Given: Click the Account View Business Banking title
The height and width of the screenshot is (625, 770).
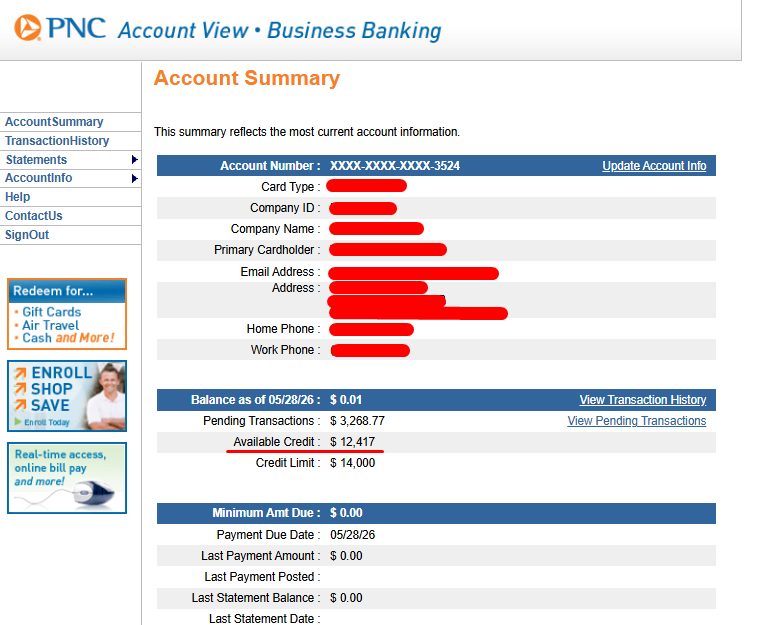Looking at the screenshot, I should point(279,30).
